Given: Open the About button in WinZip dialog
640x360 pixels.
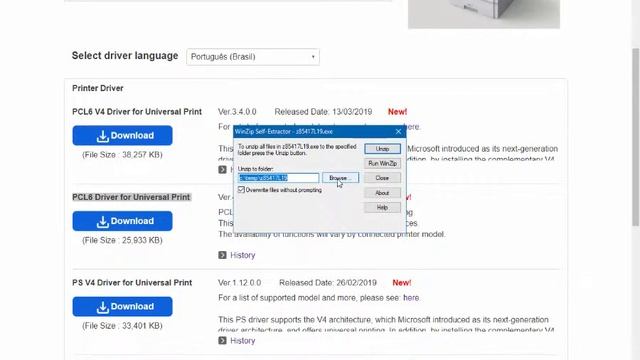Looking at the screenshot, I should click(x=382, y=193).
